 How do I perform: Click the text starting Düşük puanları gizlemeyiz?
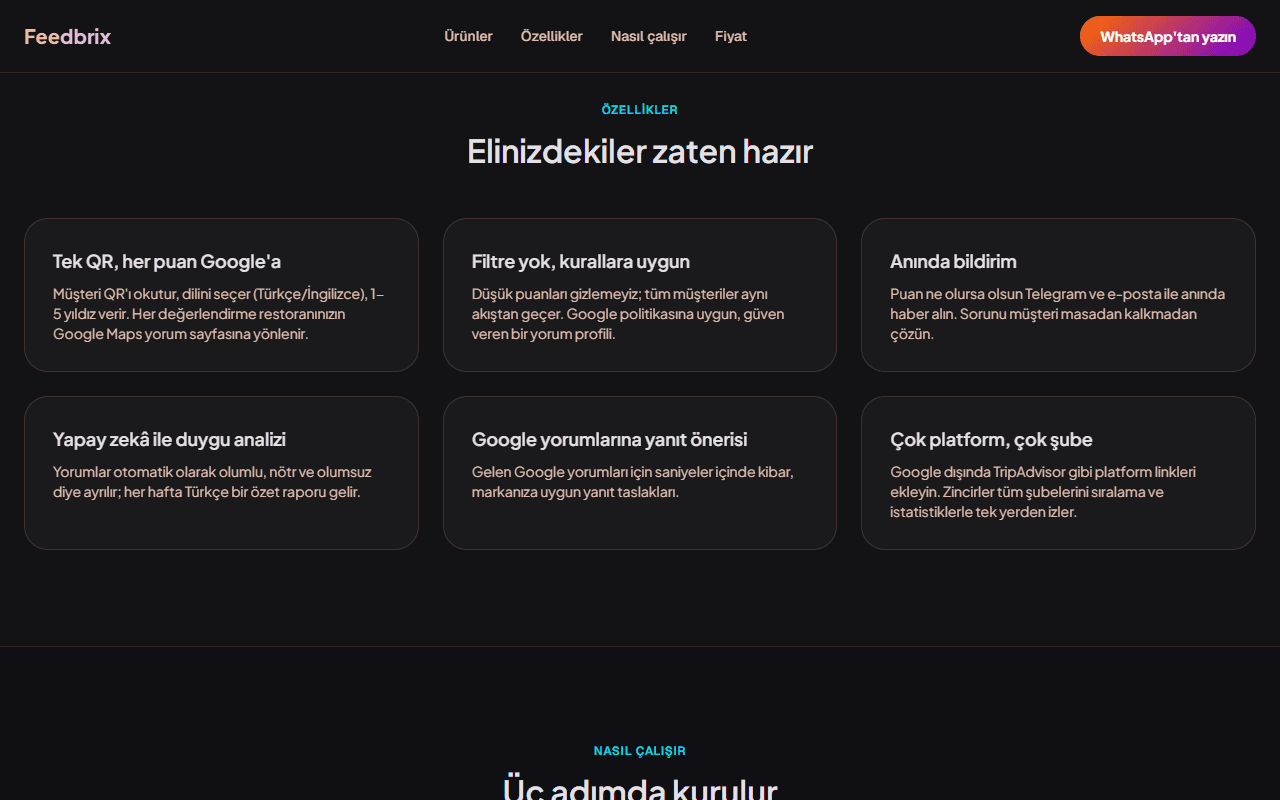click(628, 314)
